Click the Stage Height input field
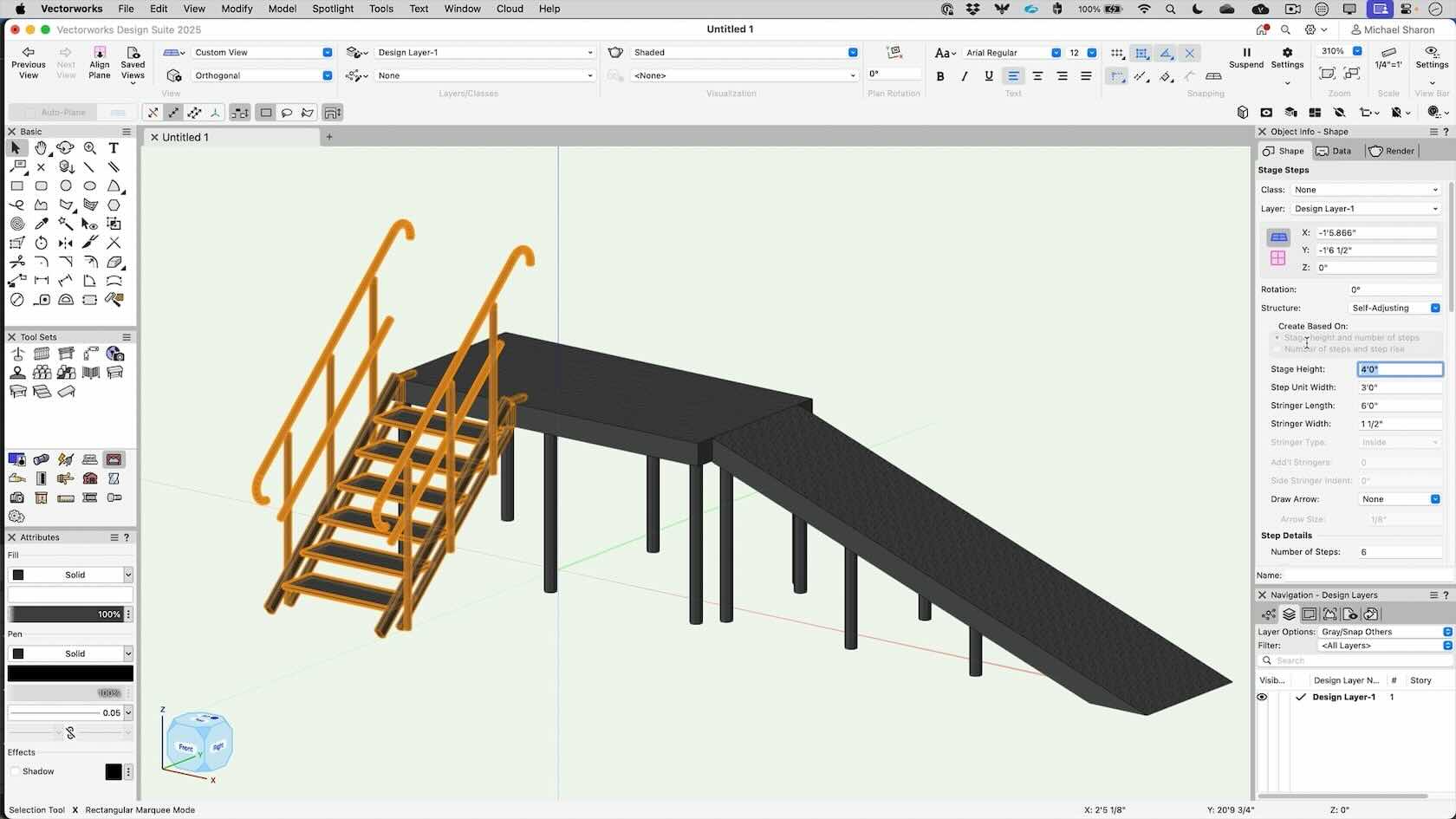 [1399, 368]
